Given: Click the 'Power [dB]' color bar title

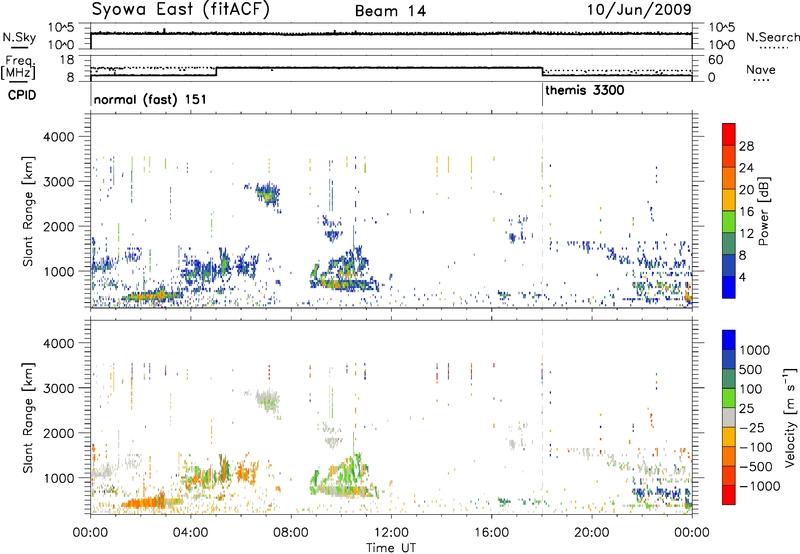Looking at the screenshot, I should pos(763,211).
